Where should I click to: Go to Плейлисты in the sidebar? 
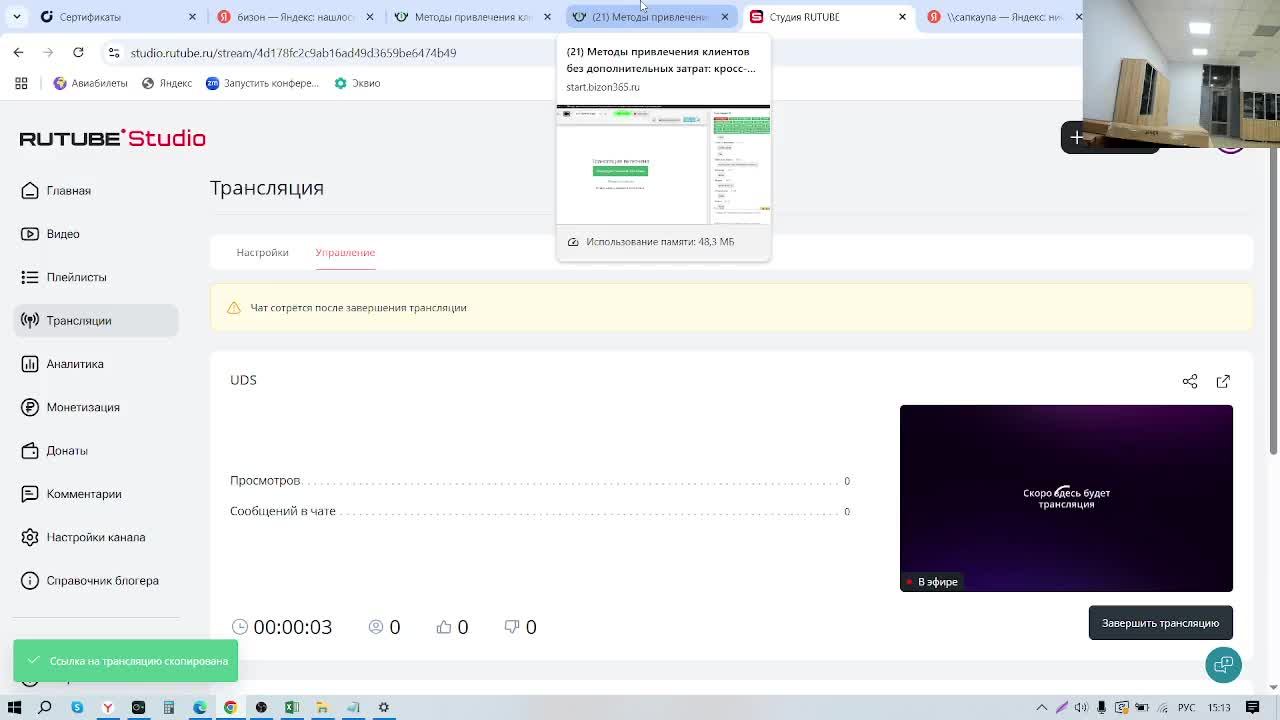coord(96,277)
